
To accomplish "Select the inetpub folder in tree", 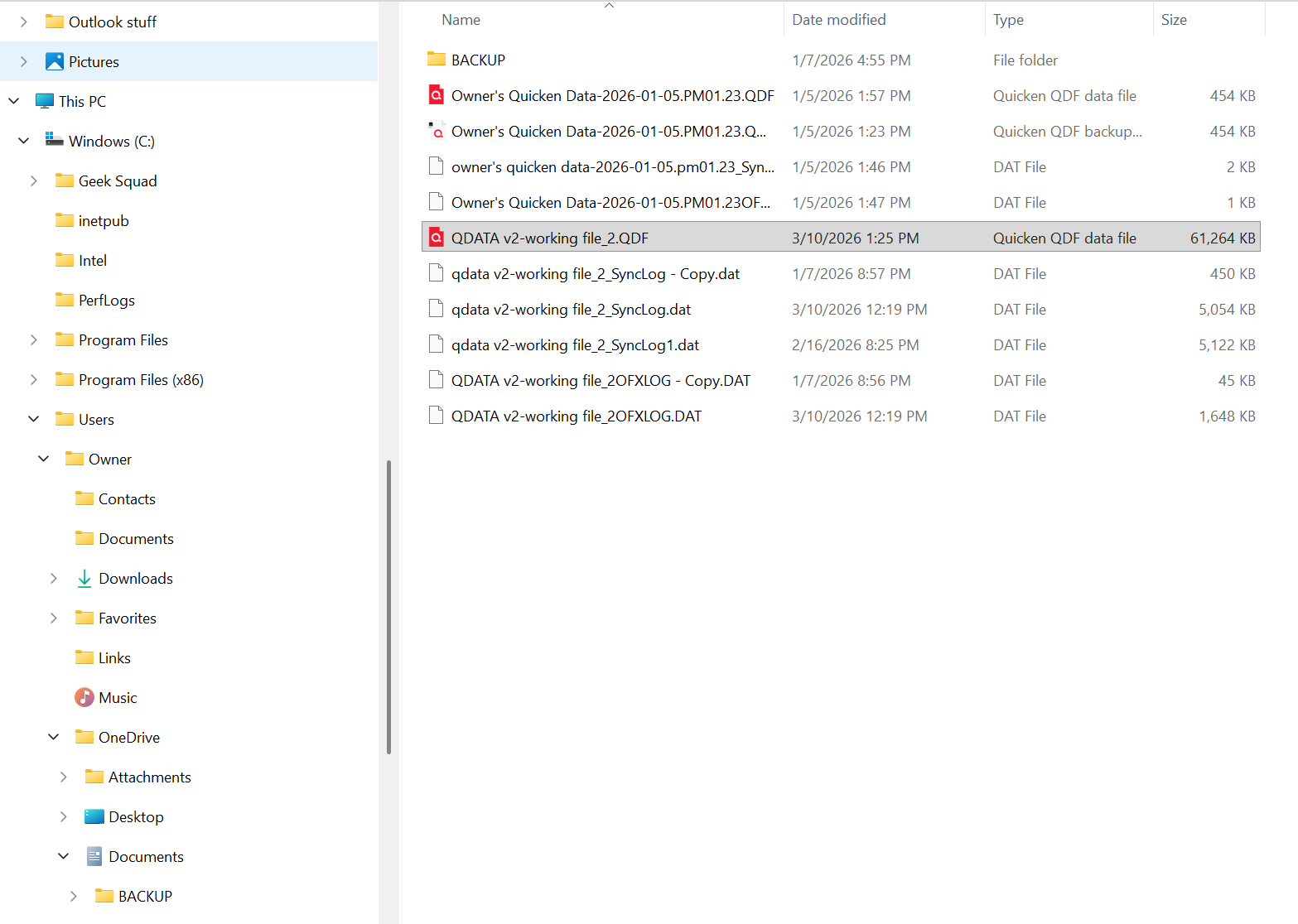I will point(104,221).
